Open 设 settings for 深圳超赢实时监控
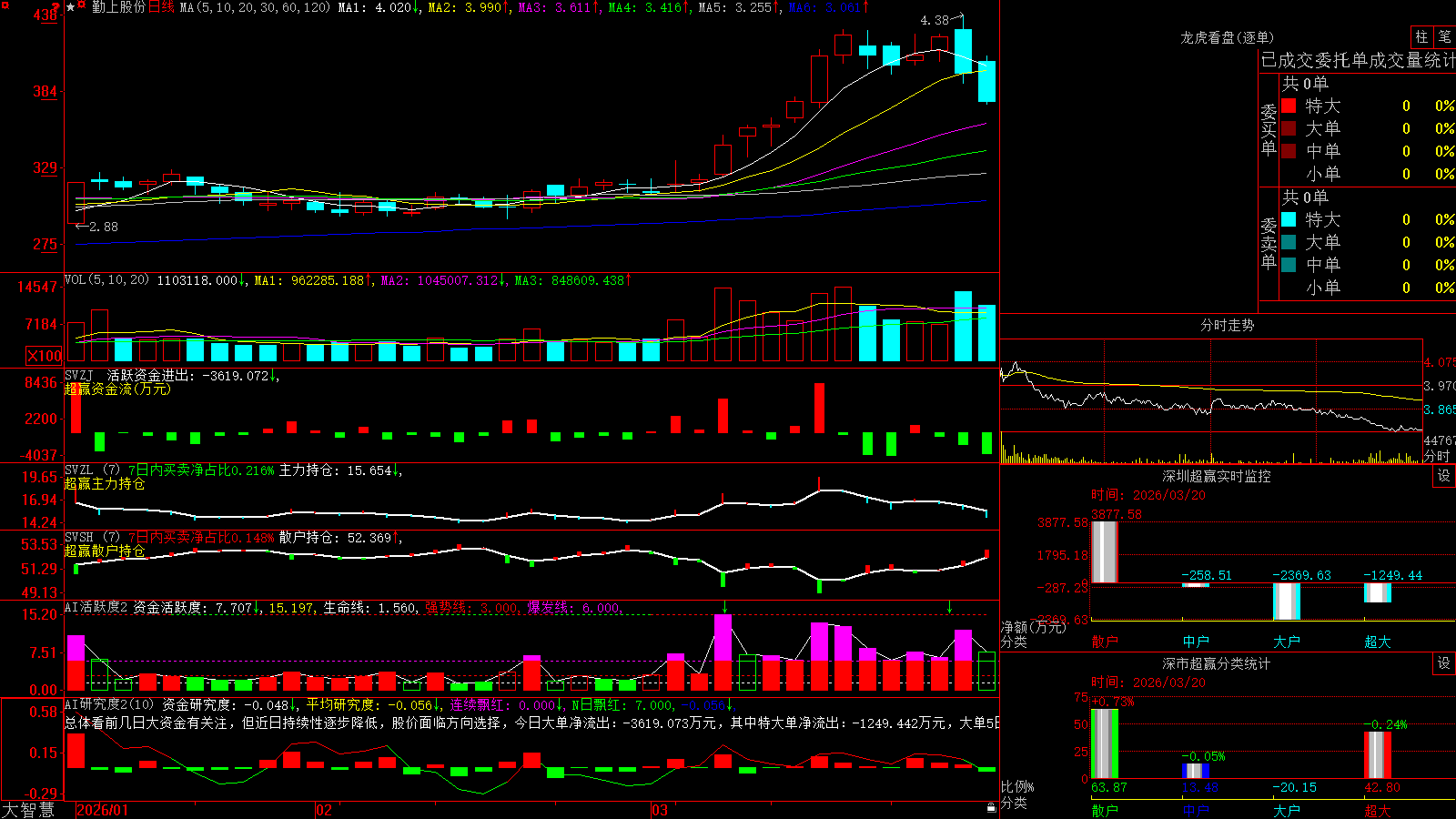 (x=1444, y=476)
